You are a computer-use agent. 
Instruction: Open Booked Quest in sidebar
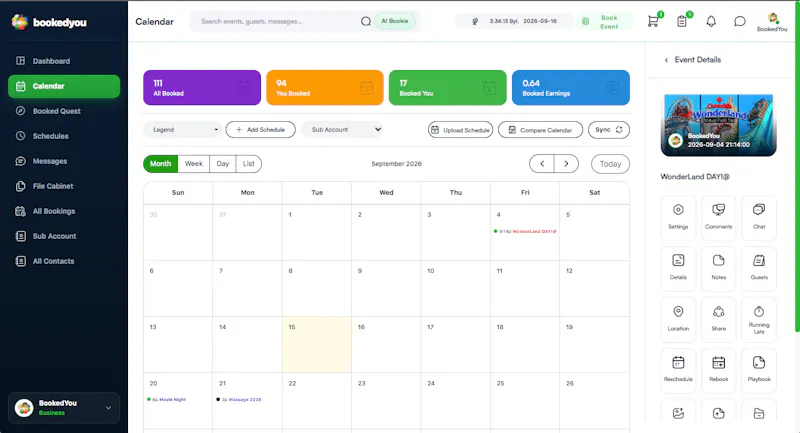pos(64,111)
